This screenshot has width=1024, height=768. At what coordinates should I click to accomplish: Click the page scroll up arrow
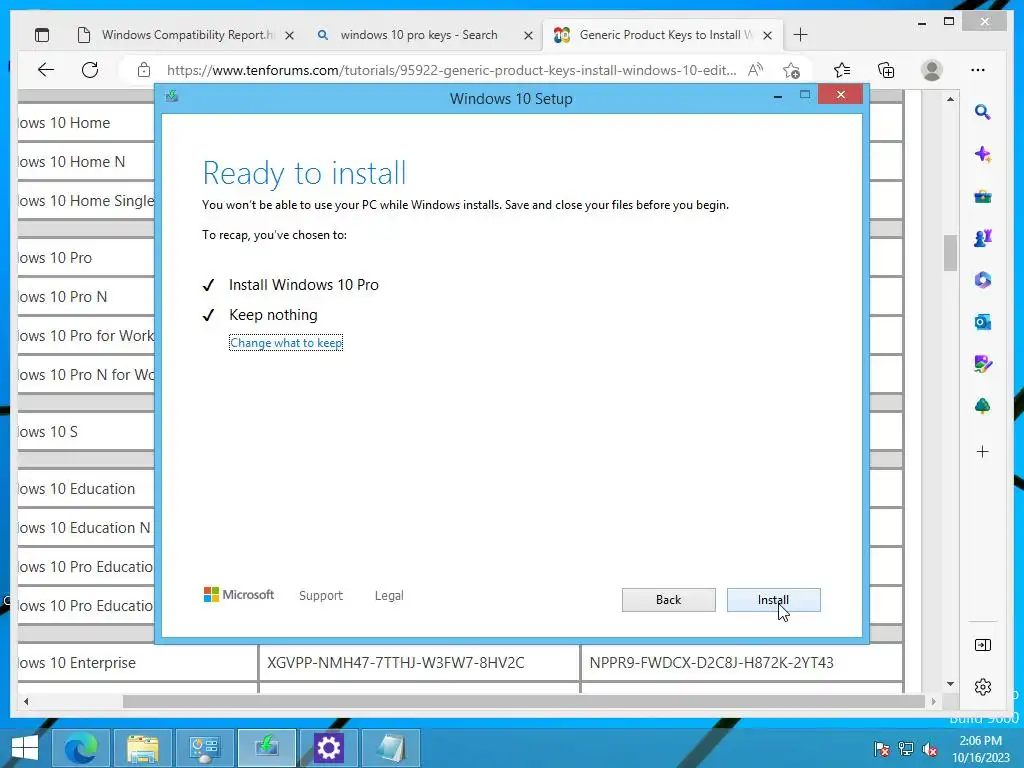pyautogui.click(x=951, y=99)
